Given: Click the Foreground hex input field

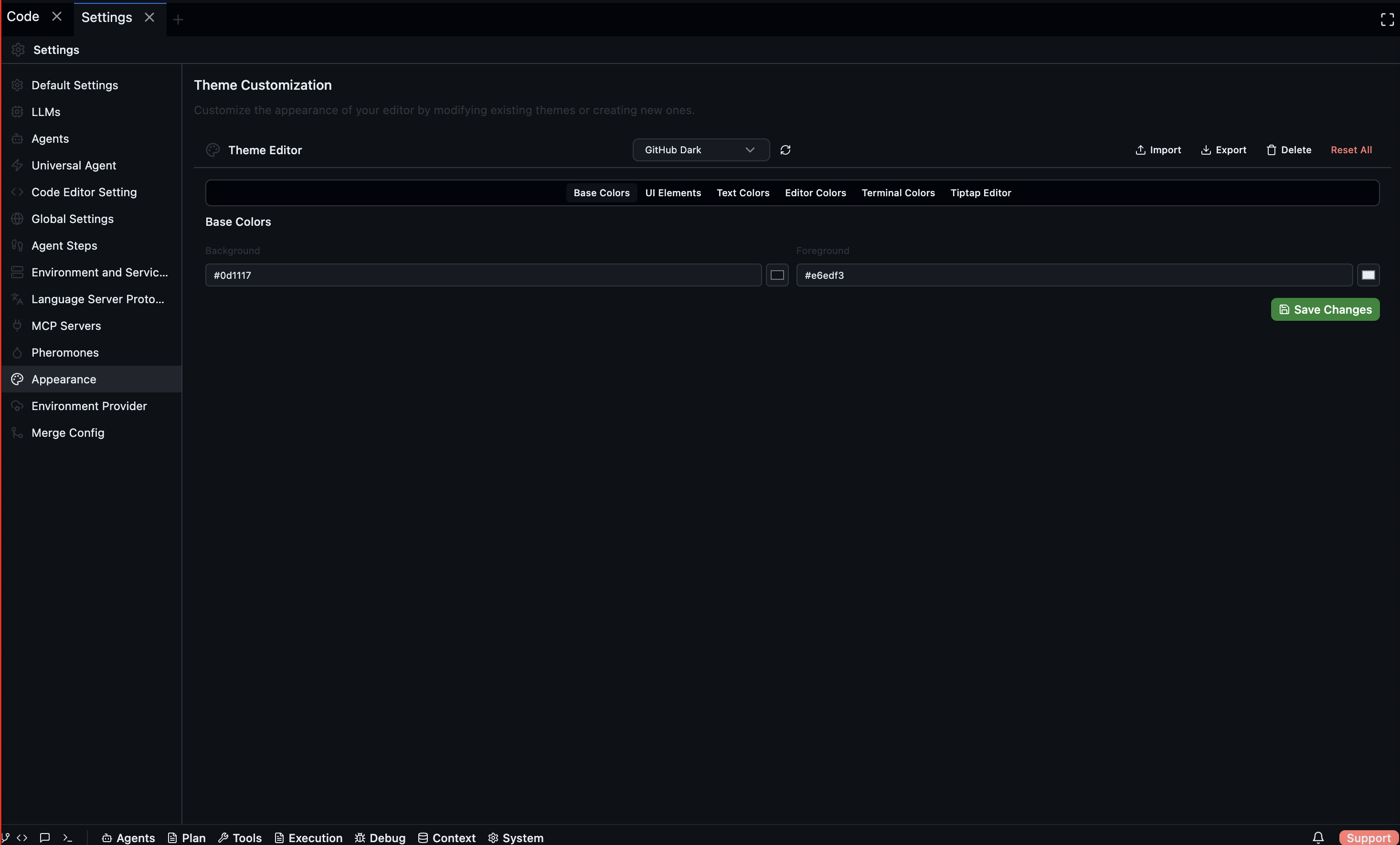Looking at the screenshot, I should [x=1073, y=275].
